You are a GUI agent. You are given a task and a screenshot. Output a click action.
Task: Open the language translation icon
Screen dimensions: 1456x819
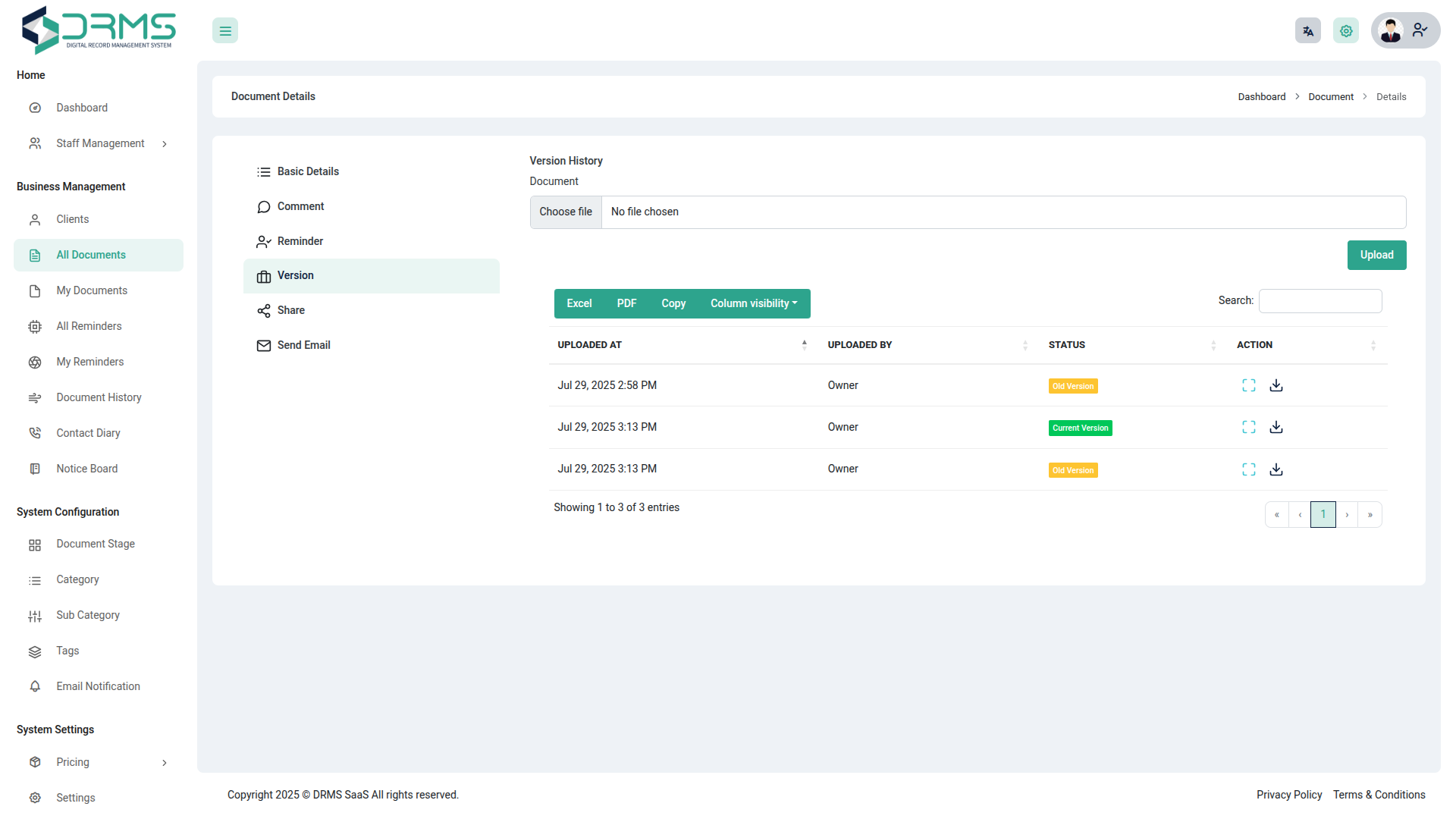point(1307,31)
